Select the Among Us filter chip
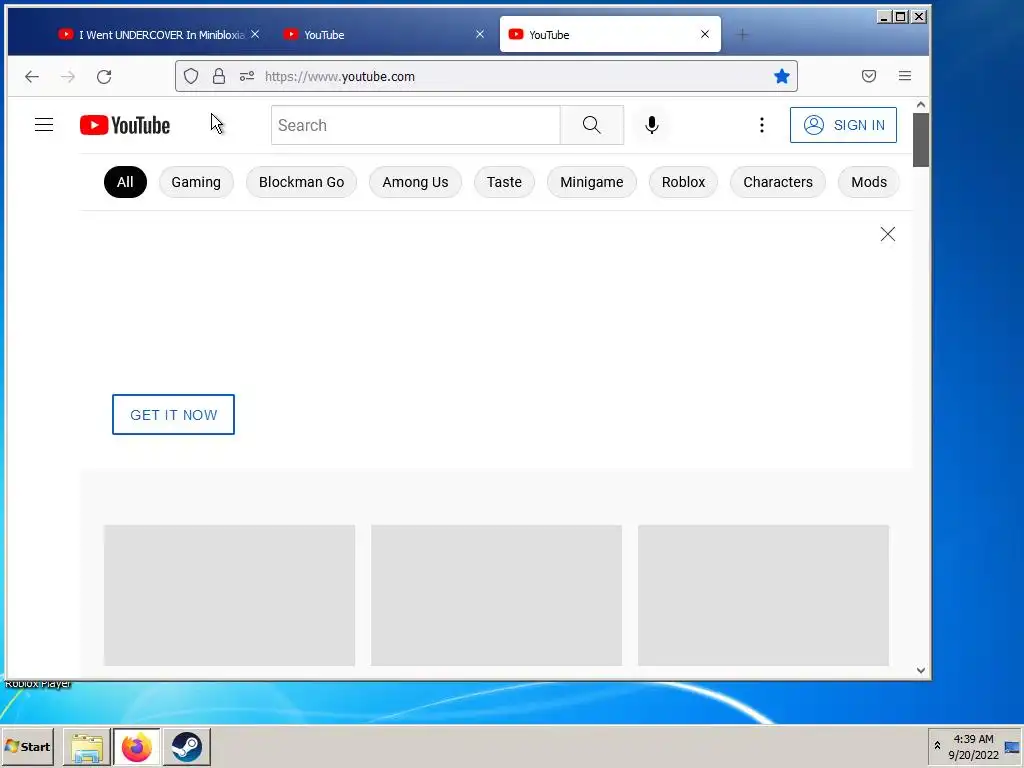 tap(415, 182)
